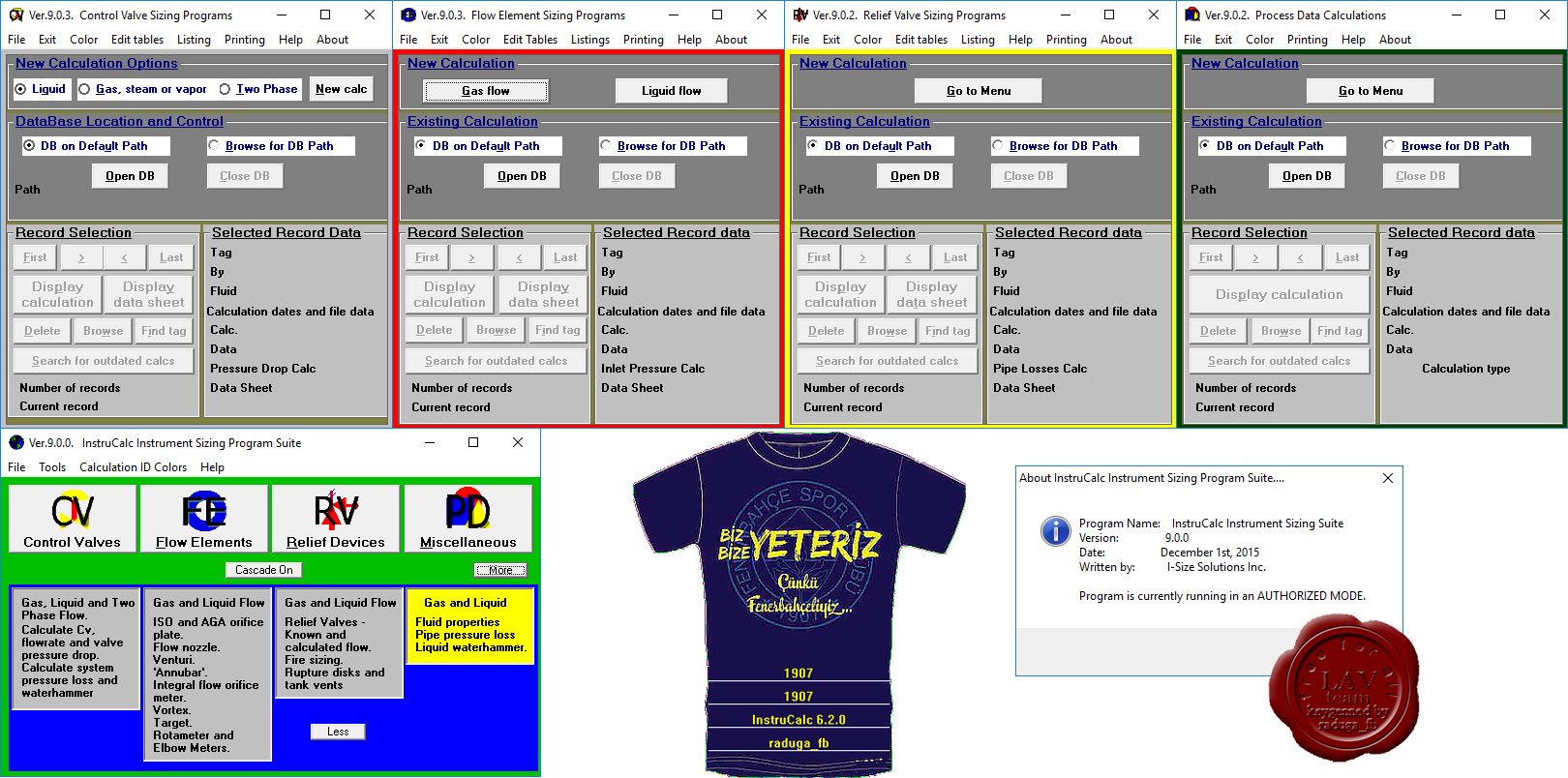Open Listings menu in Flow Element window
The image size is (1568, 778).
click(x=590, y=40)
